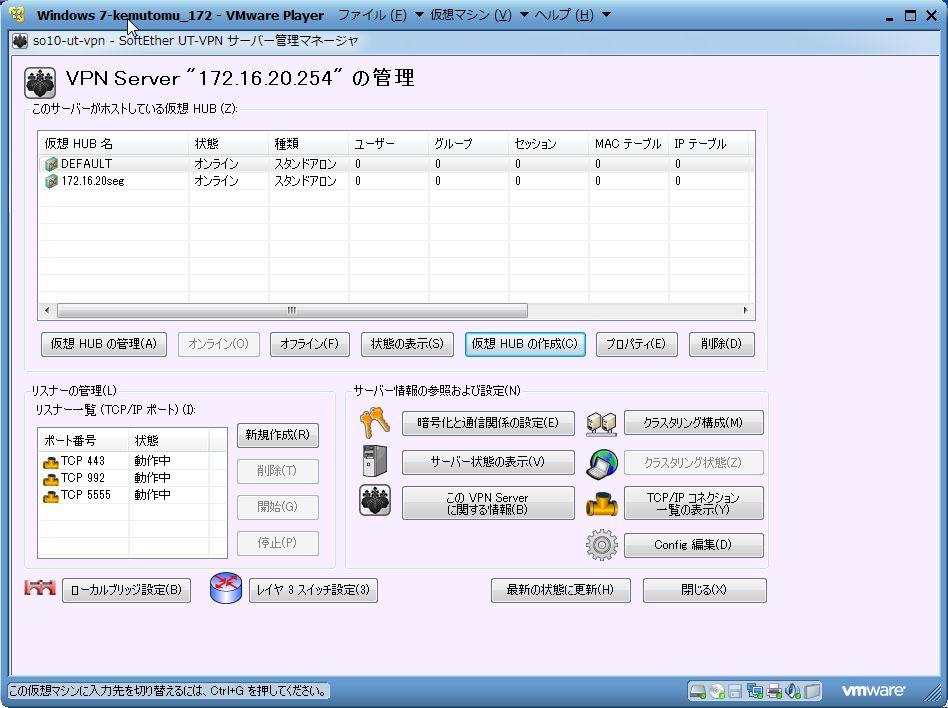Select the 172.16.20seg hub icon
This screenshot has height=708, width=948.
coord(51,181)
